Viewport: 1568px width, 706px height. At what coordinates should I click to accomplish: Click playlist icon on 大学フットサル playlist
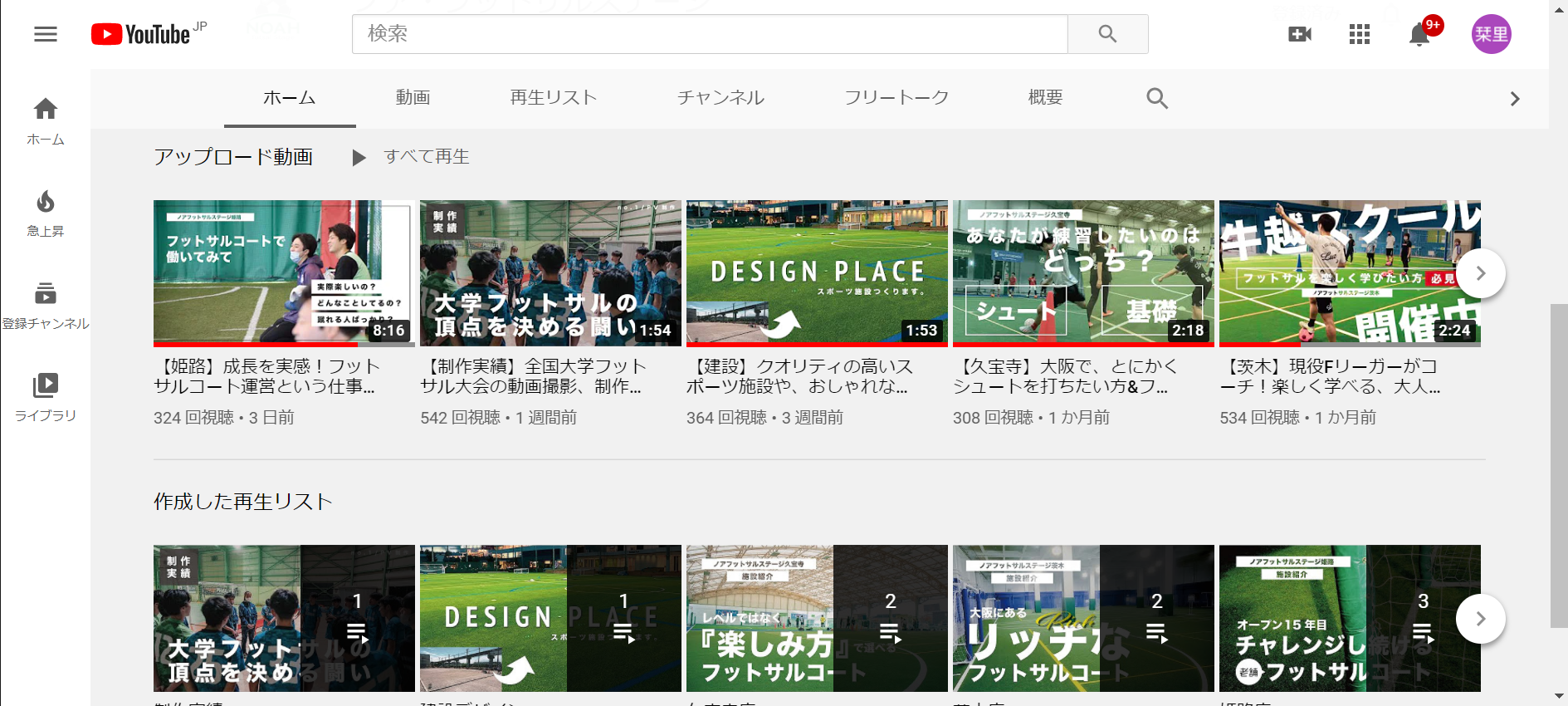point(357,634)
